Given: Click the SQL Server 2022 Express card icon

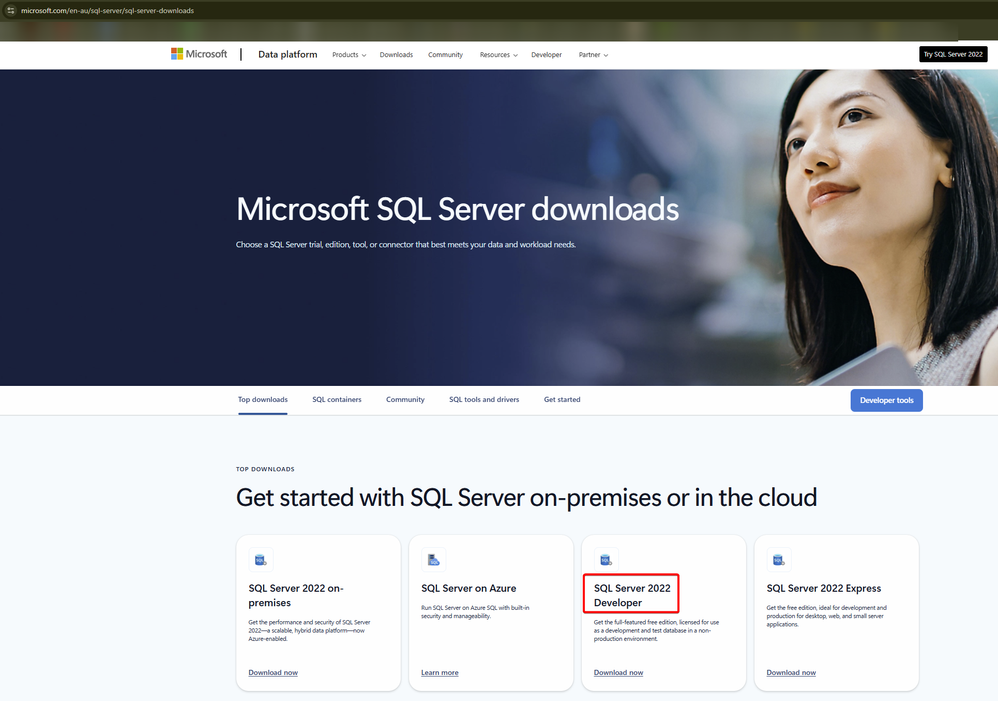Looking at the screenshot, I should tap(778, 560).
